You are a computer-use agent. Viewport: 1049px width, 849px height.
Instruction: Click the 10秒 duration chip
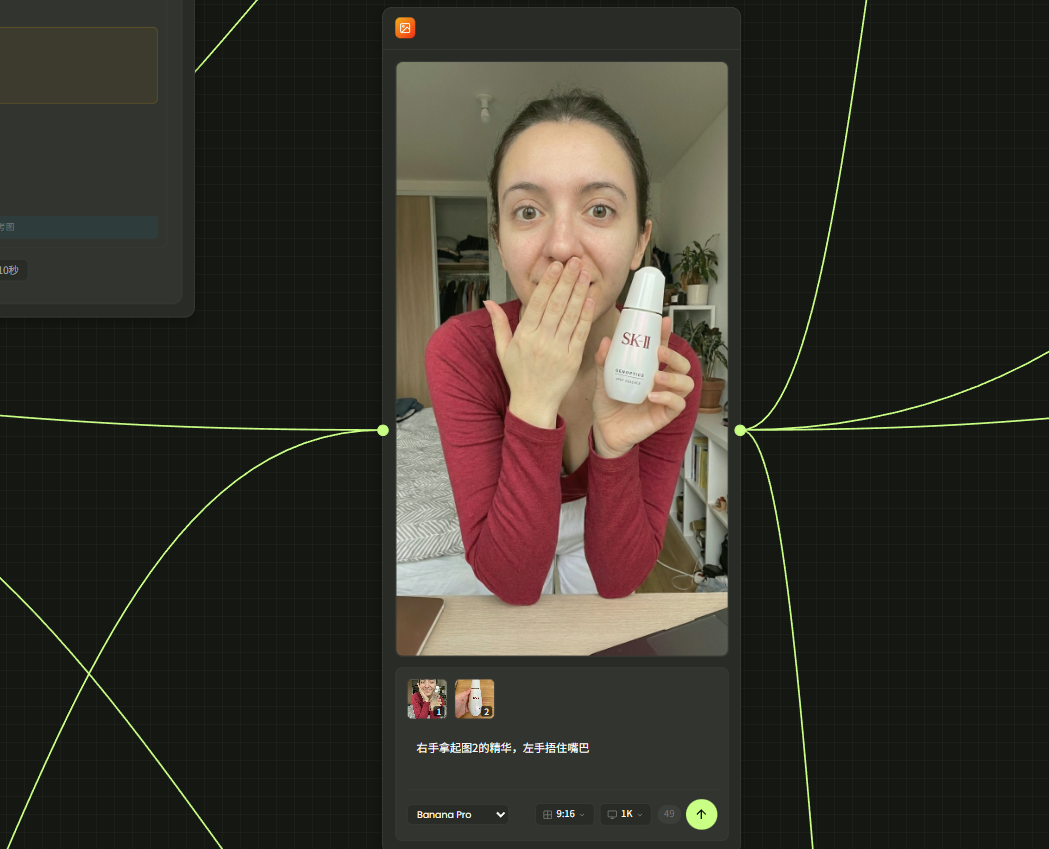click(x=10, y=270)
